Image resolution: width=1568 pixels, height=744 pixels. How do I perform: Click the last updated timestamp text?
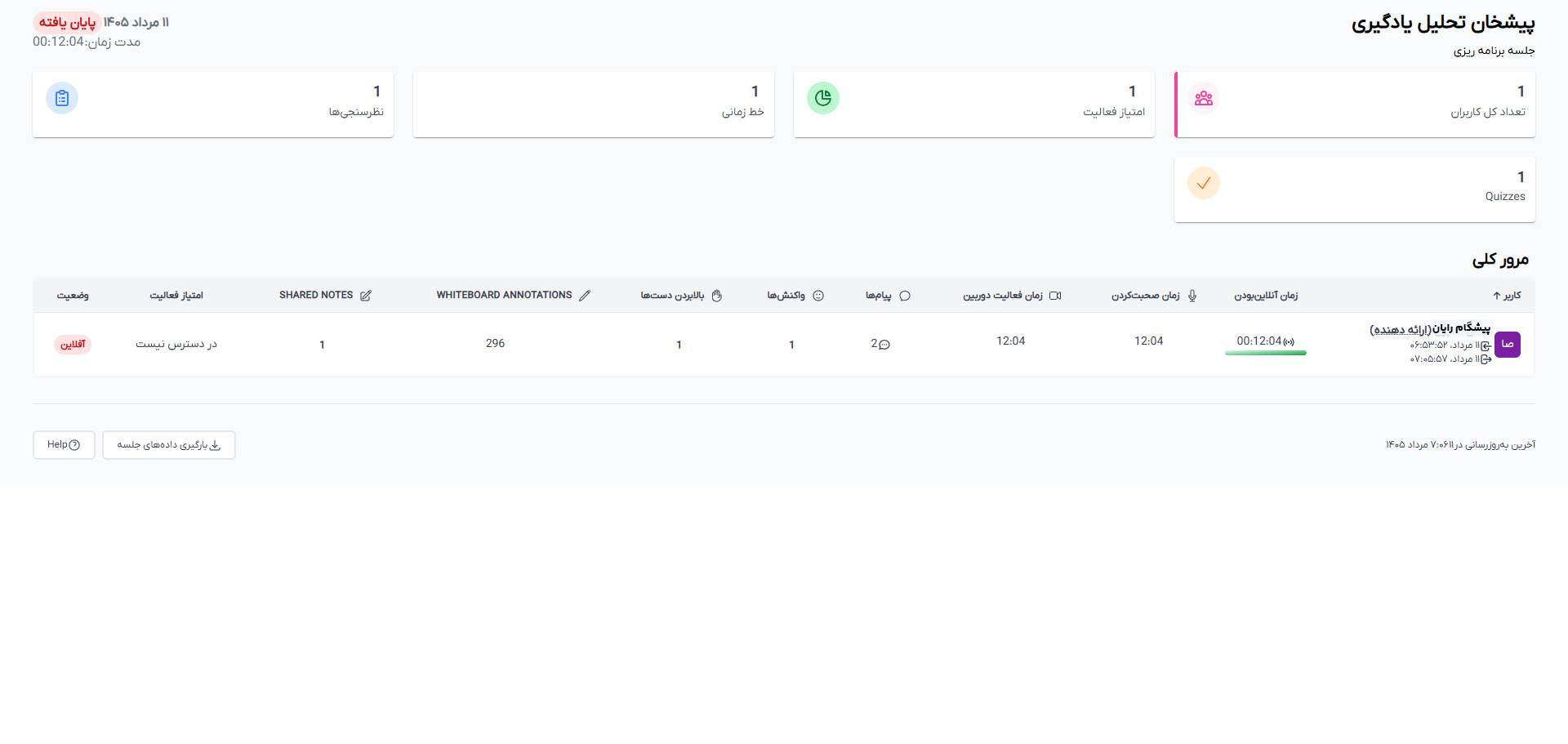[1460, 445]
